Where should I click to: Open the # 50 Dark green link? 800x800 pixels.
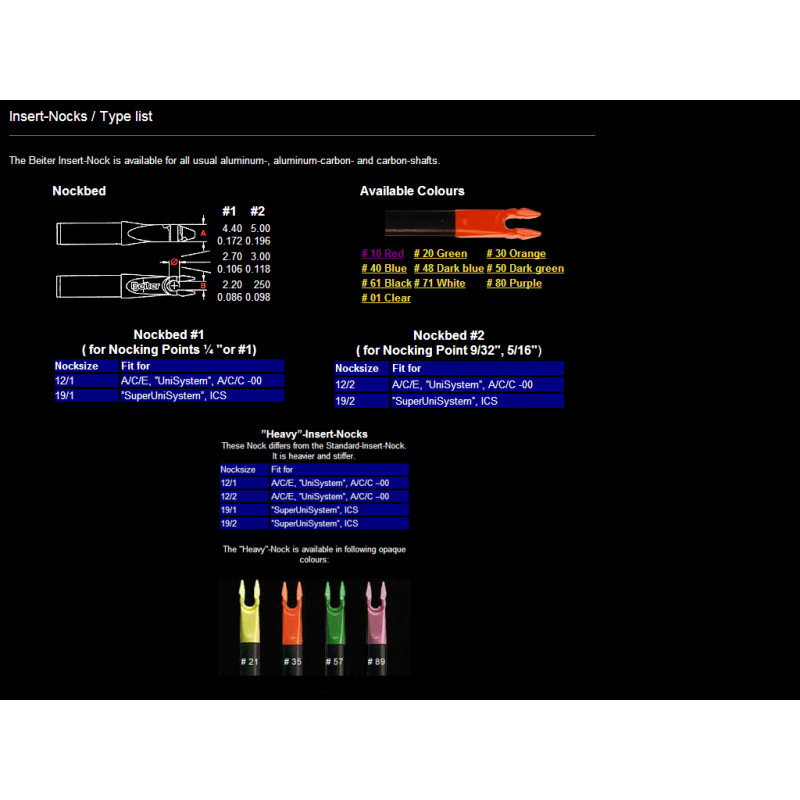[525, 268]
